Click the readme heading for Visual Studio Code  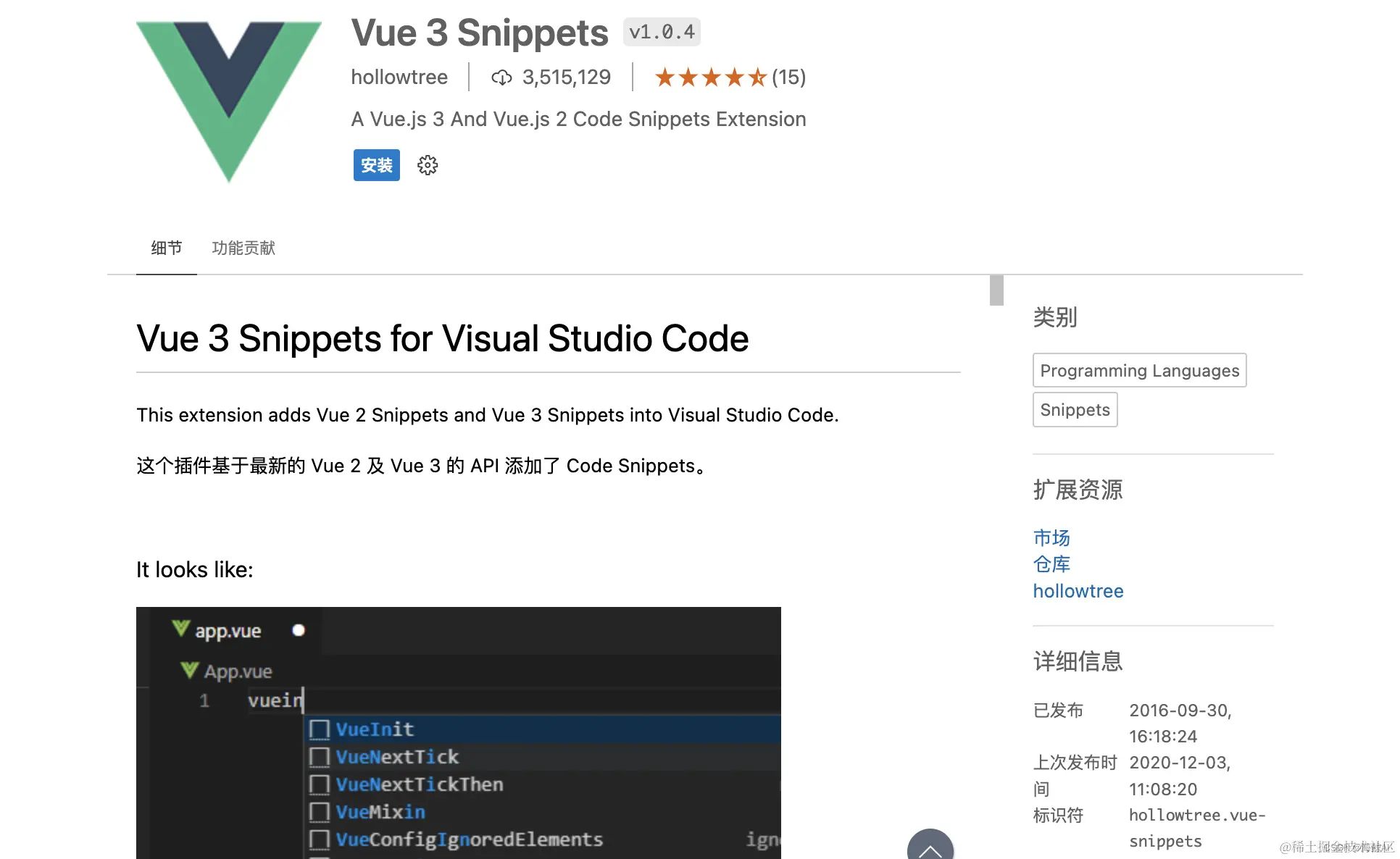click(x=443, y=338)
